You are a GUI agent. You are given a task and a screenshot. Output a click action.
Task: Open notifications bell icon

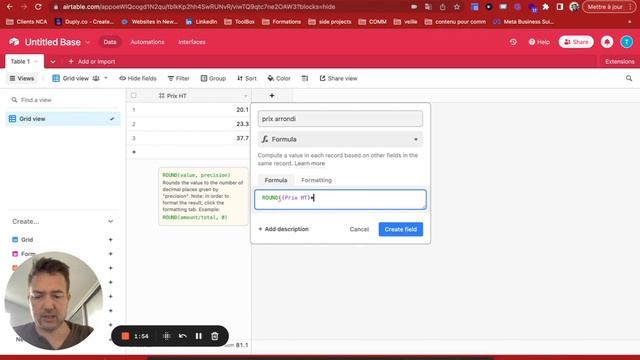click(x=607, y=42)
